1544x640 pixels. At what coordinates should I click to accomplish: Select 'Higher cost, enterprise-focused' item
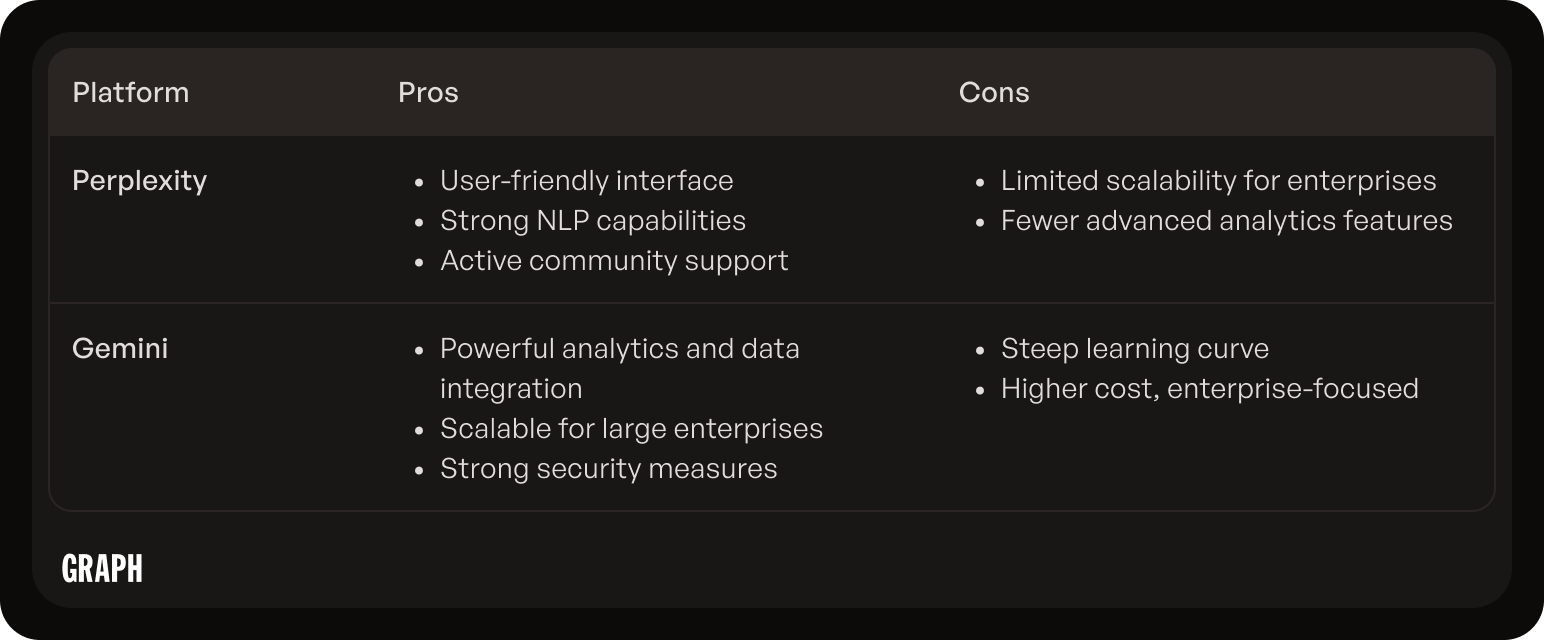pos(1210,389)
